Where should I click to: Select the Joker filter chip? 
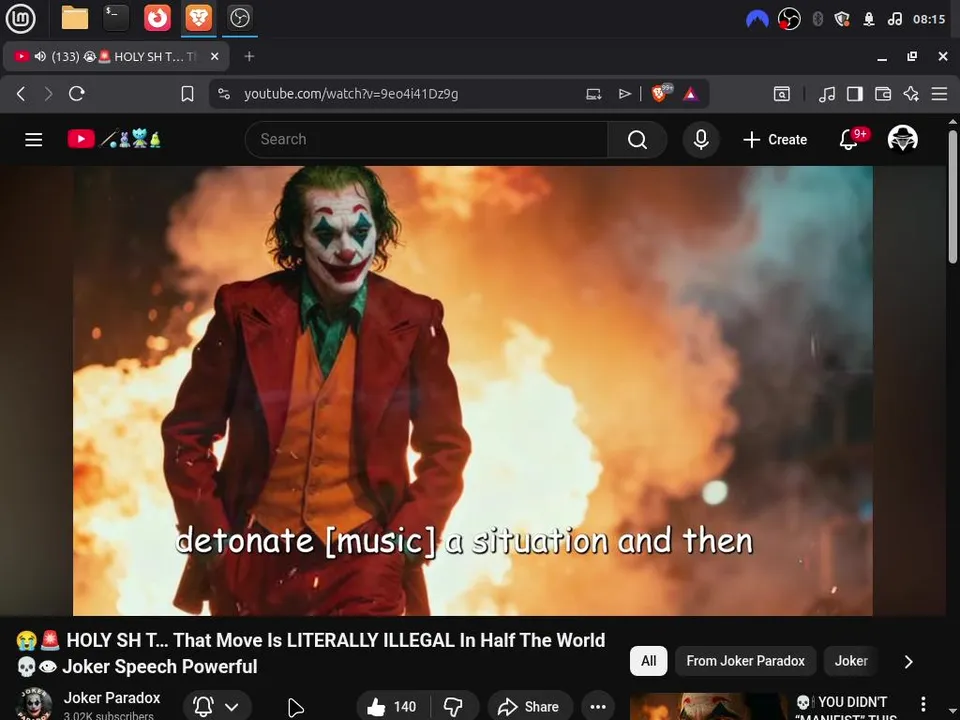click(851, 661)
